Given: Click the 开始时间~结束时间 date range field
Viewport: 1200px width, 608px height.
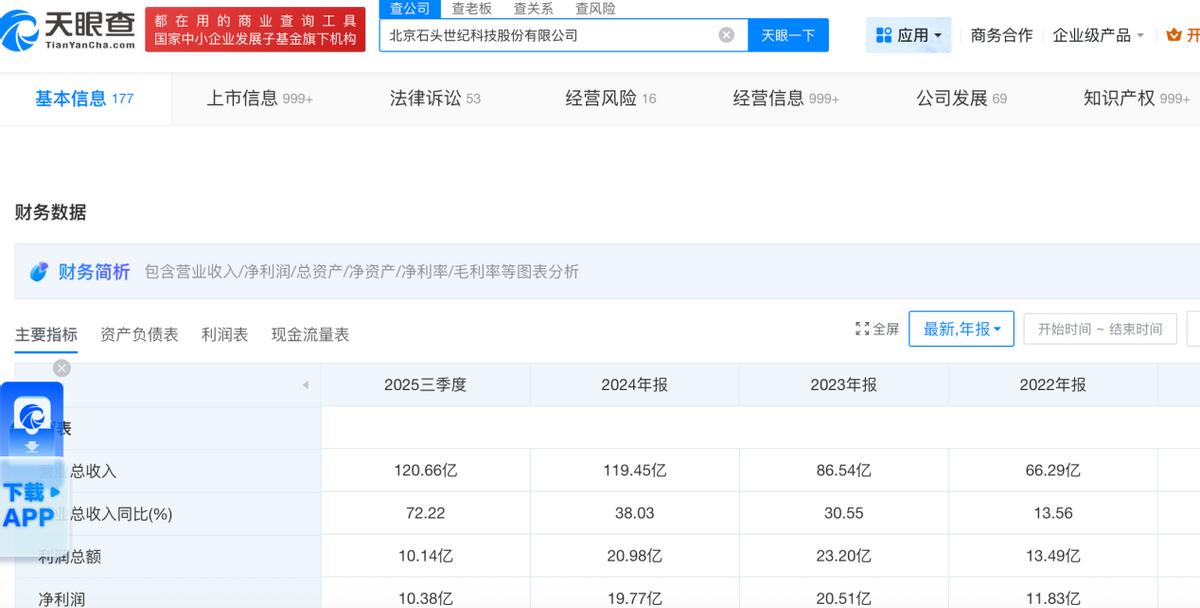Looking at the screenshot, I should pyautogui.click(x=1100, y=329).
